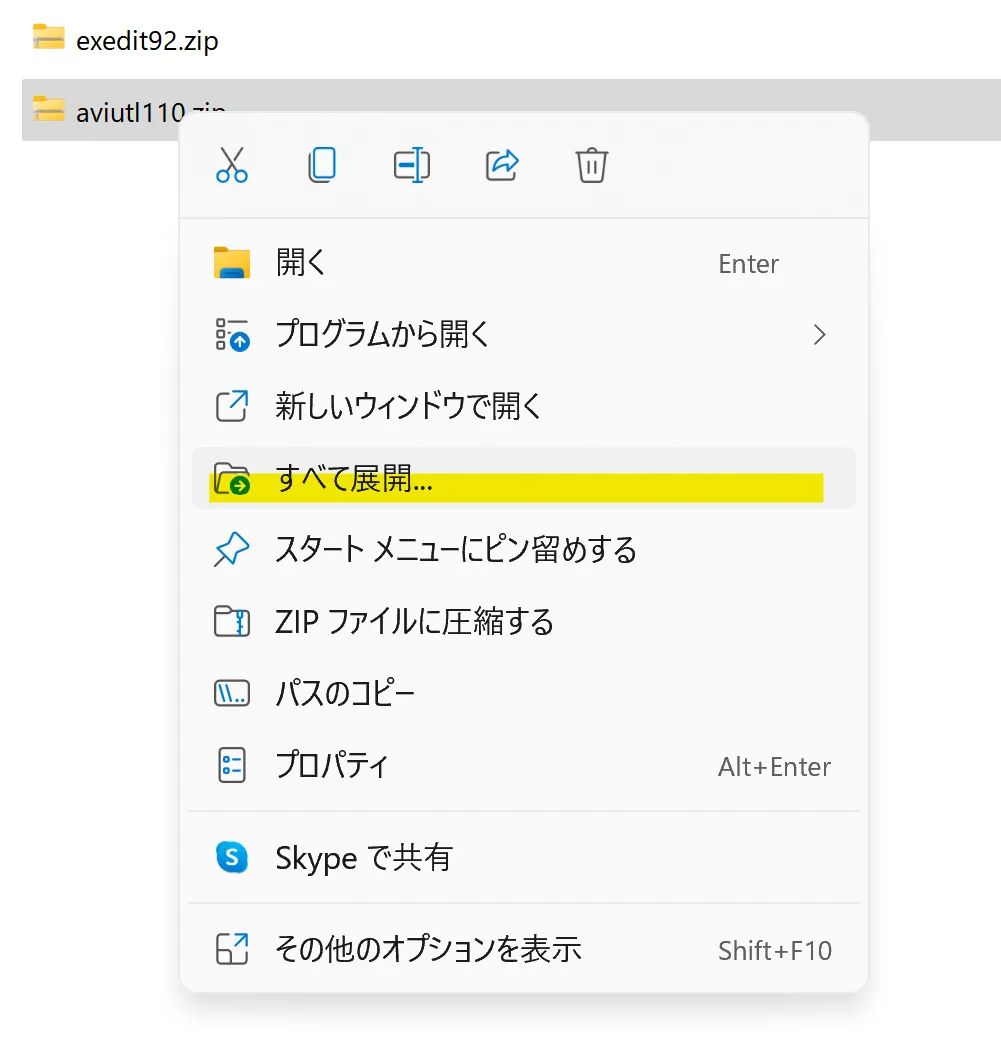
Task: Click the more options expand icon
Action: pyautogui.click(x=232, y=948)
